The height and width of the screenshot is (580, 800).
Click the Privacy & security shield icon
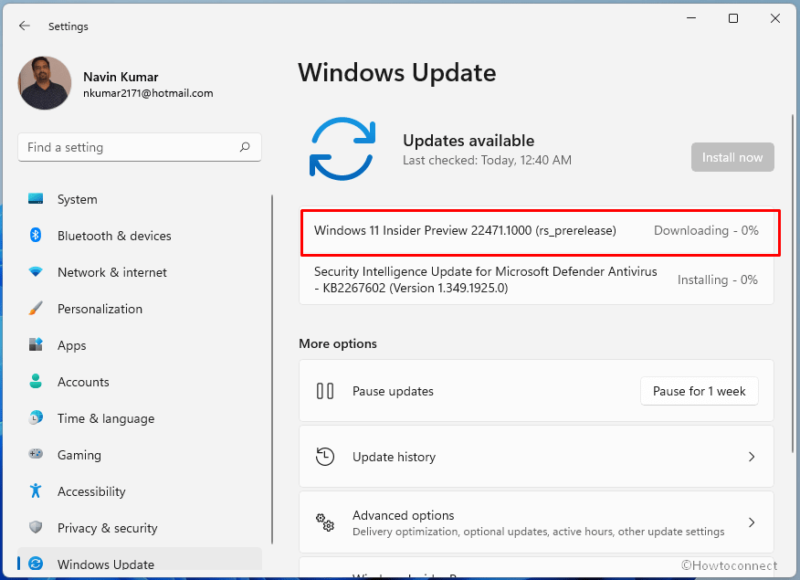(x=36, y=527)
